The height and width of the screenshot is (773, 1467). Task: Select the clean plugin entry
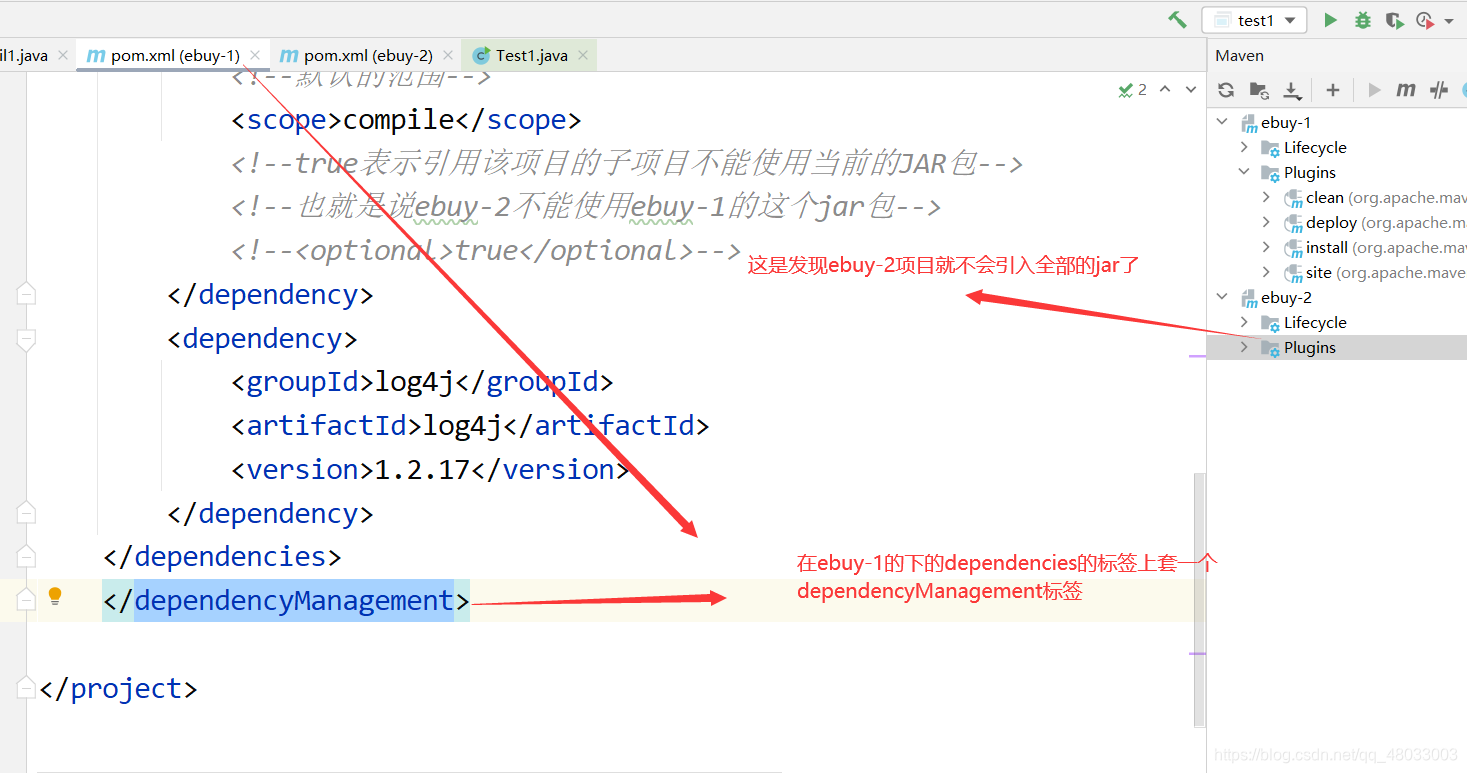point(1375,198)
